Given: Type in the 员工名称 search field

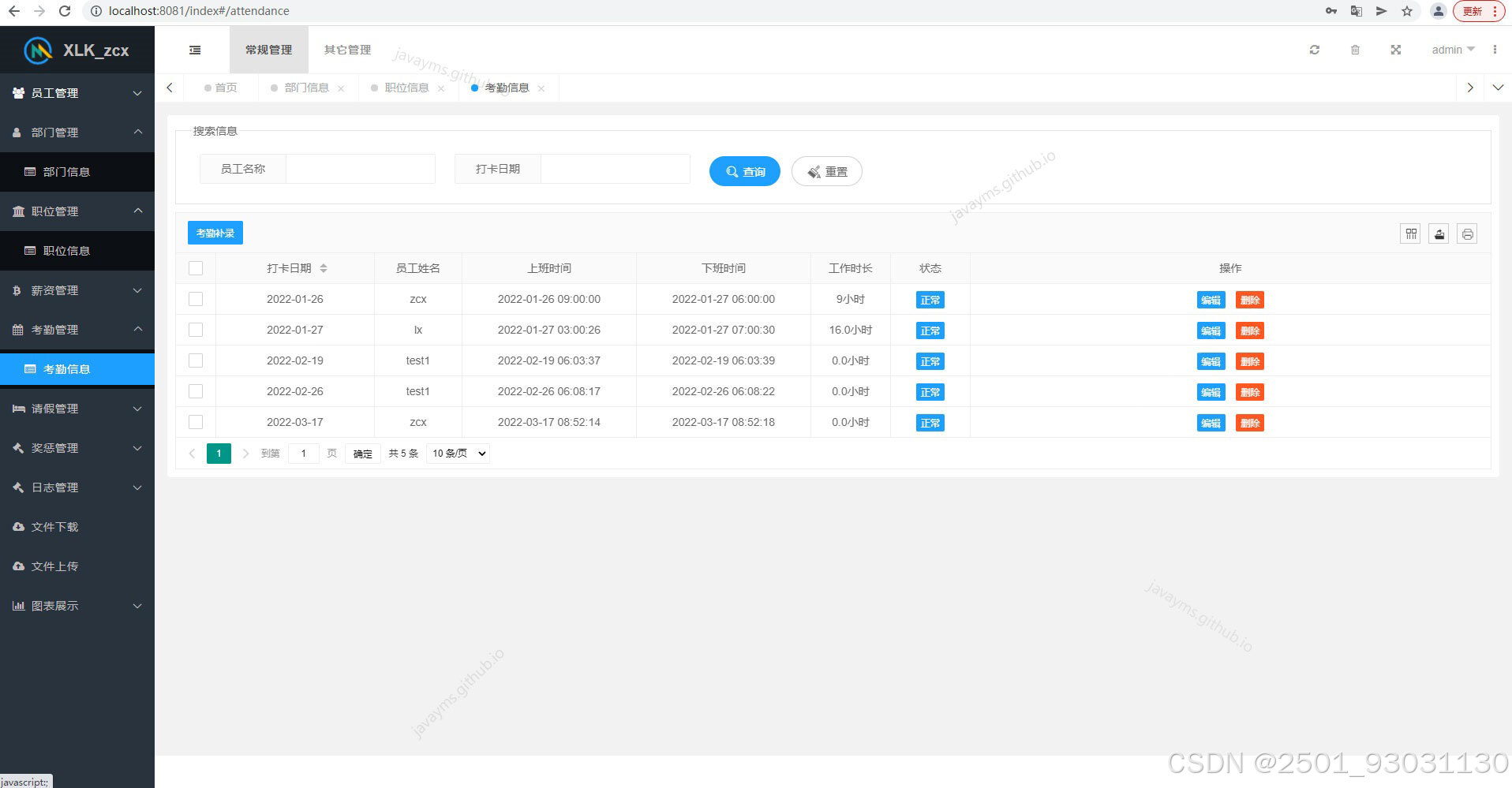Looking at the screenshot, I should point(360,168).
